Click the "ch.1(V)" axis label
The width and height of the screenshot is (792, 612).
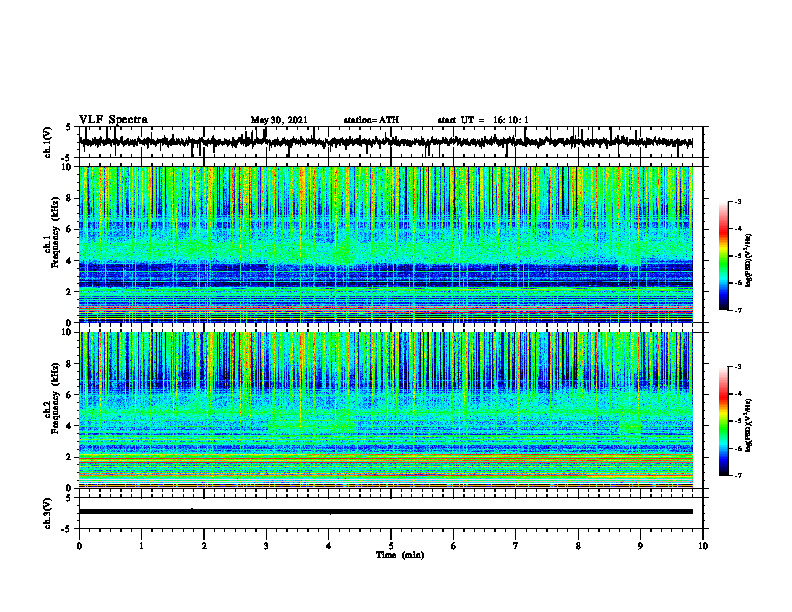point(48,142)
